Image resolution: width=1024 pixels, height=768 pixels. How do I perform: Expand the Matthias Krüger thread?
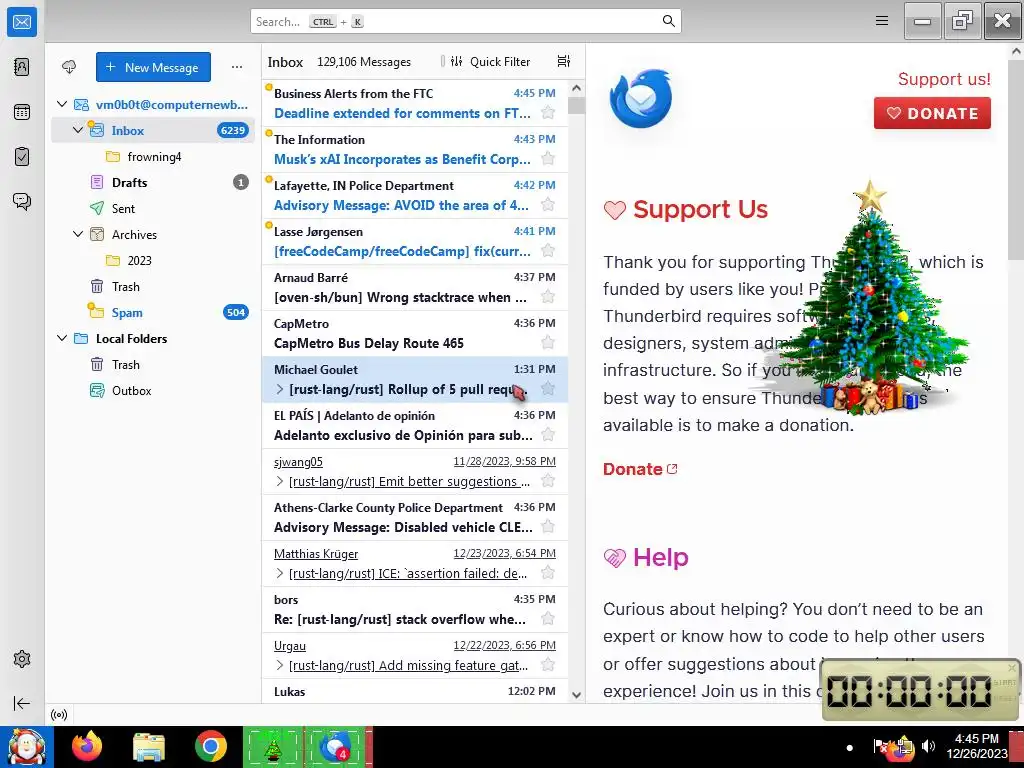[280, 573]
